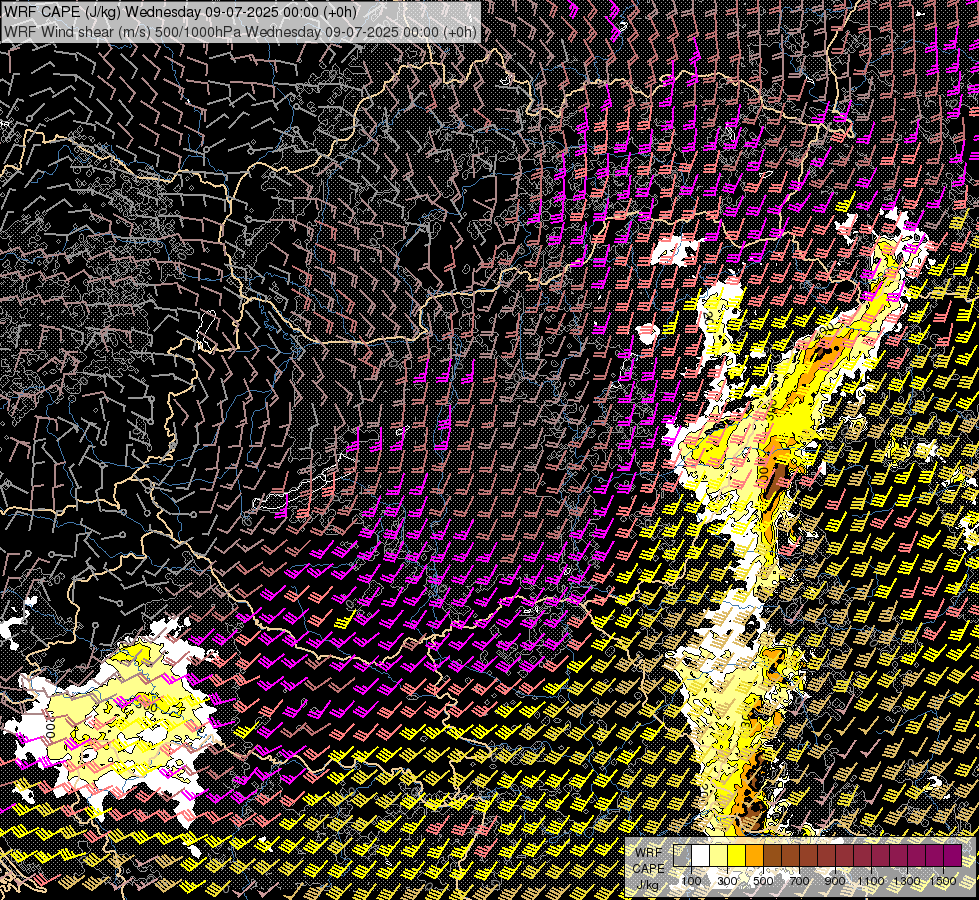Click the WRF CAPE title line
979x900 pixels.
tap(180, 12)
